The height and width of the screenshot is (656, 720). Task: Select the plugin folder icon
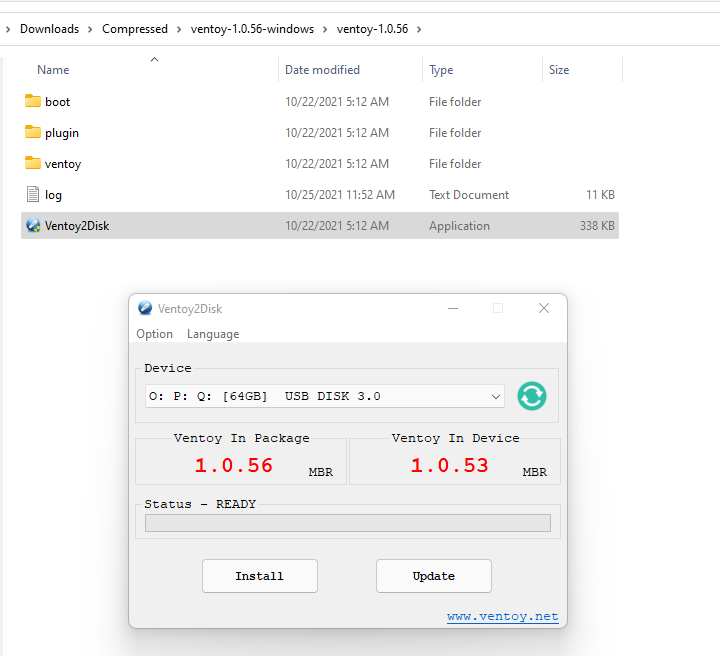coord(33,132)
